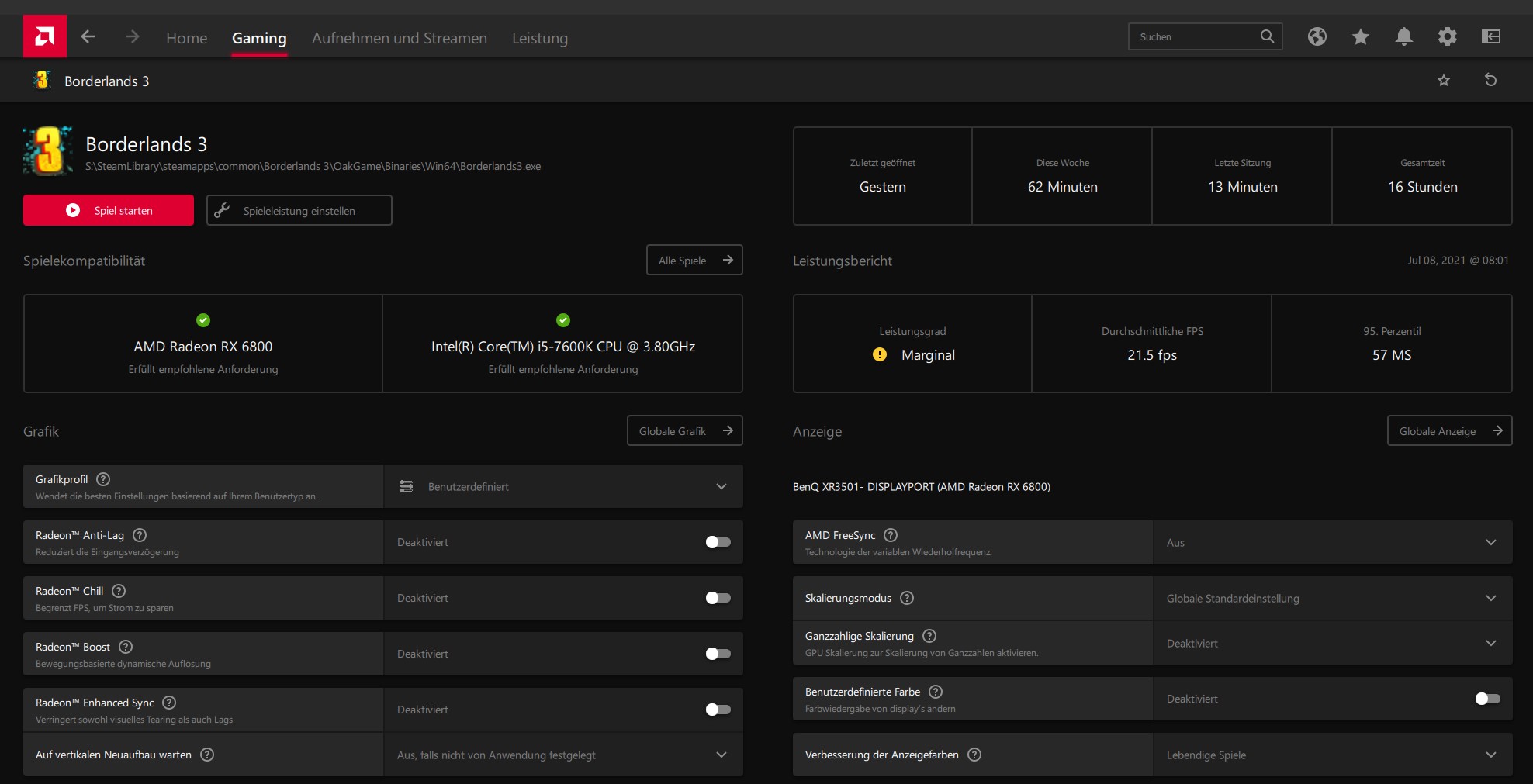Switch to the Home tab
This screenshot has width=1533, height=784.
187,38
